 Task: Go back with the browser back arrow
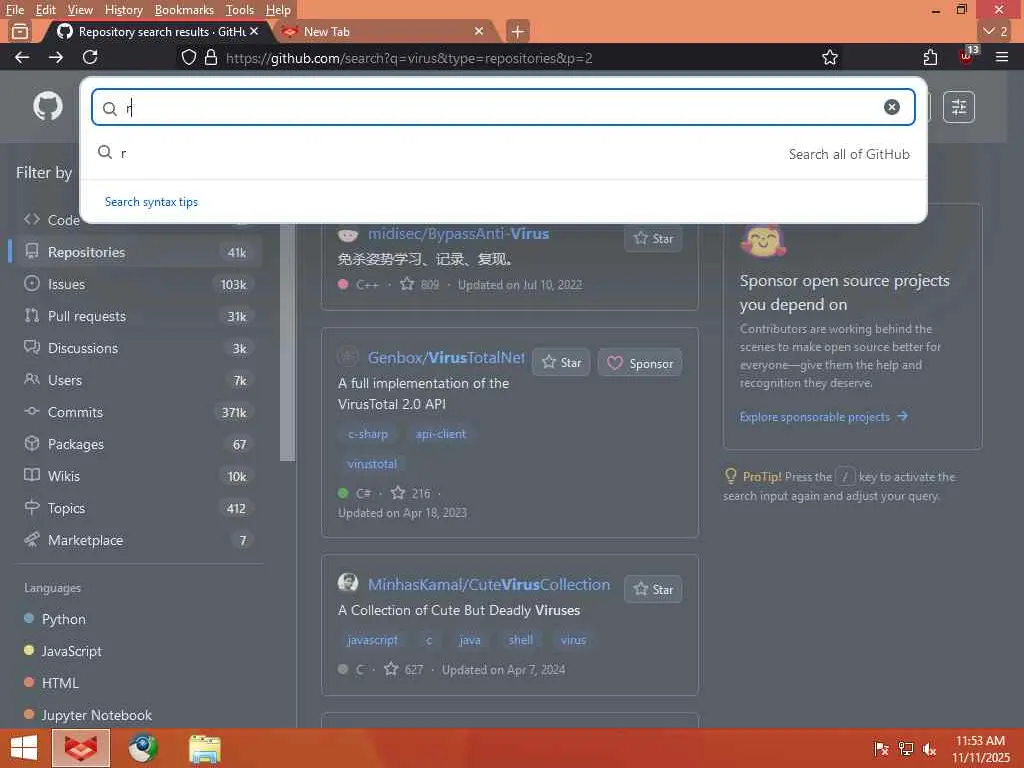[22, 57]
